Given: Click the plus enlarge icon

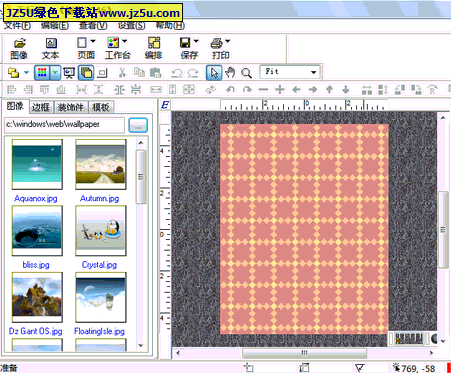Looking at the screenshot, I should pos(280,89).
